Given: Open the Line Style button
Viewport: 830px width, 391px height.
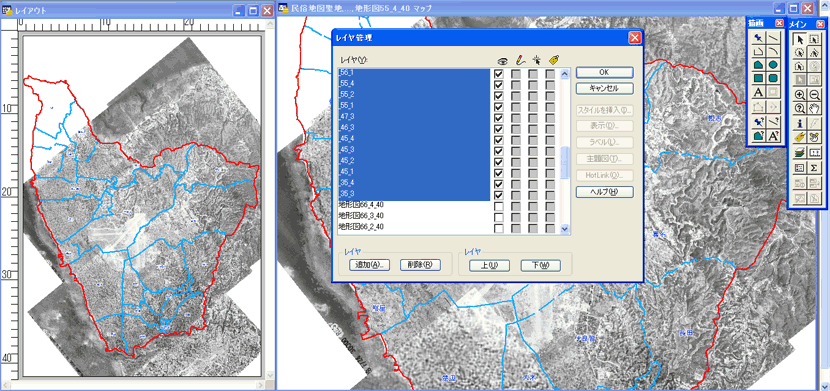Looking at the screenshot, I should point(773,122).
